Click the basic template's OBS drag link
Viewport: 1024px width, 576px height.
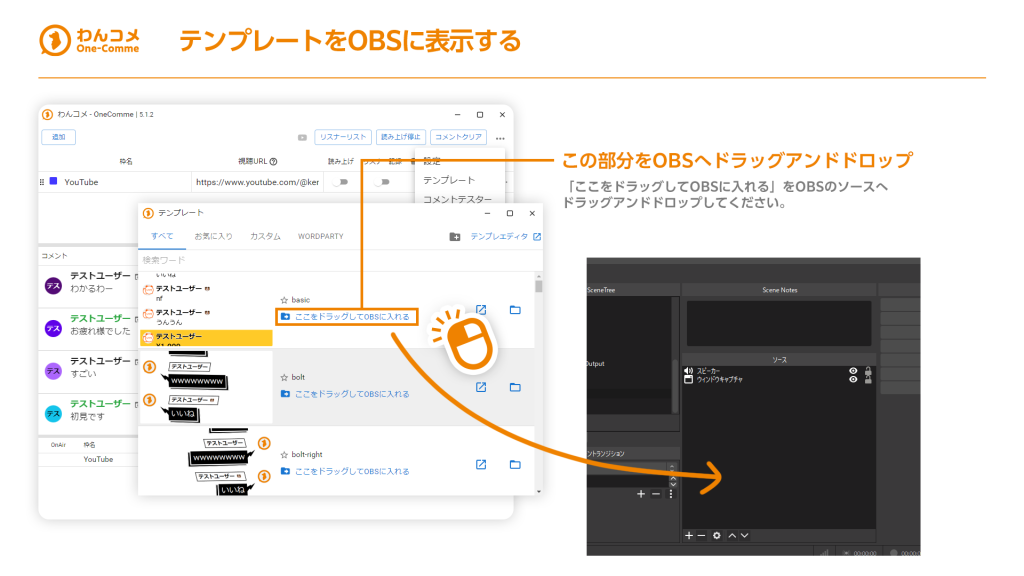346,317
